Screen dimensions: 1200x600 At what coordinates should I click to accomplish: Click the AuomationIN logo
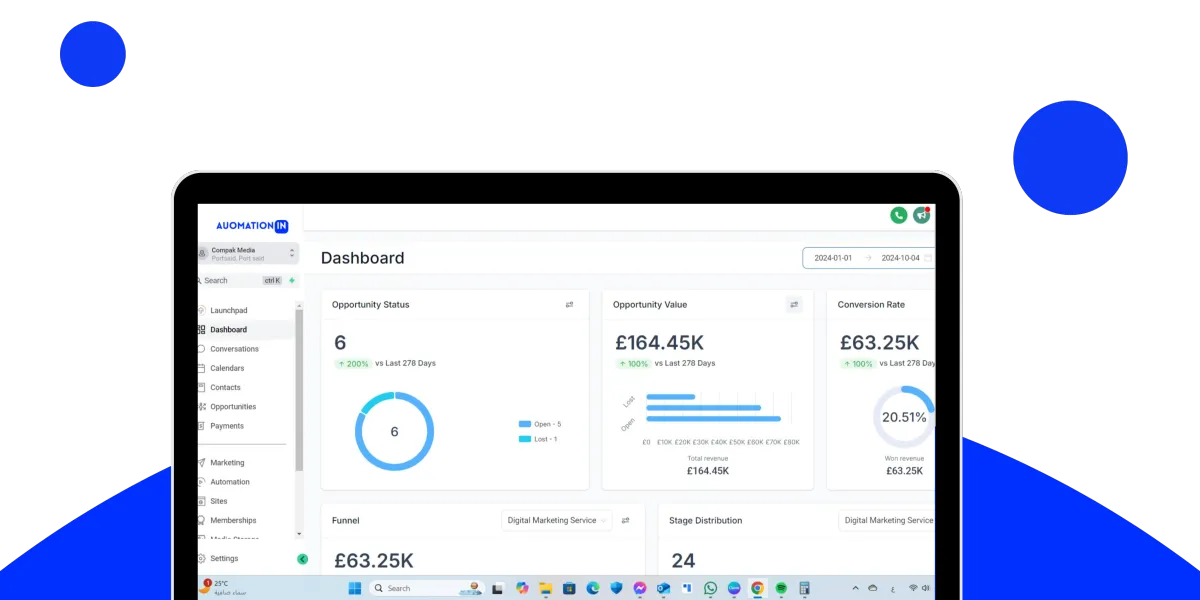click(x=251, y=226)
